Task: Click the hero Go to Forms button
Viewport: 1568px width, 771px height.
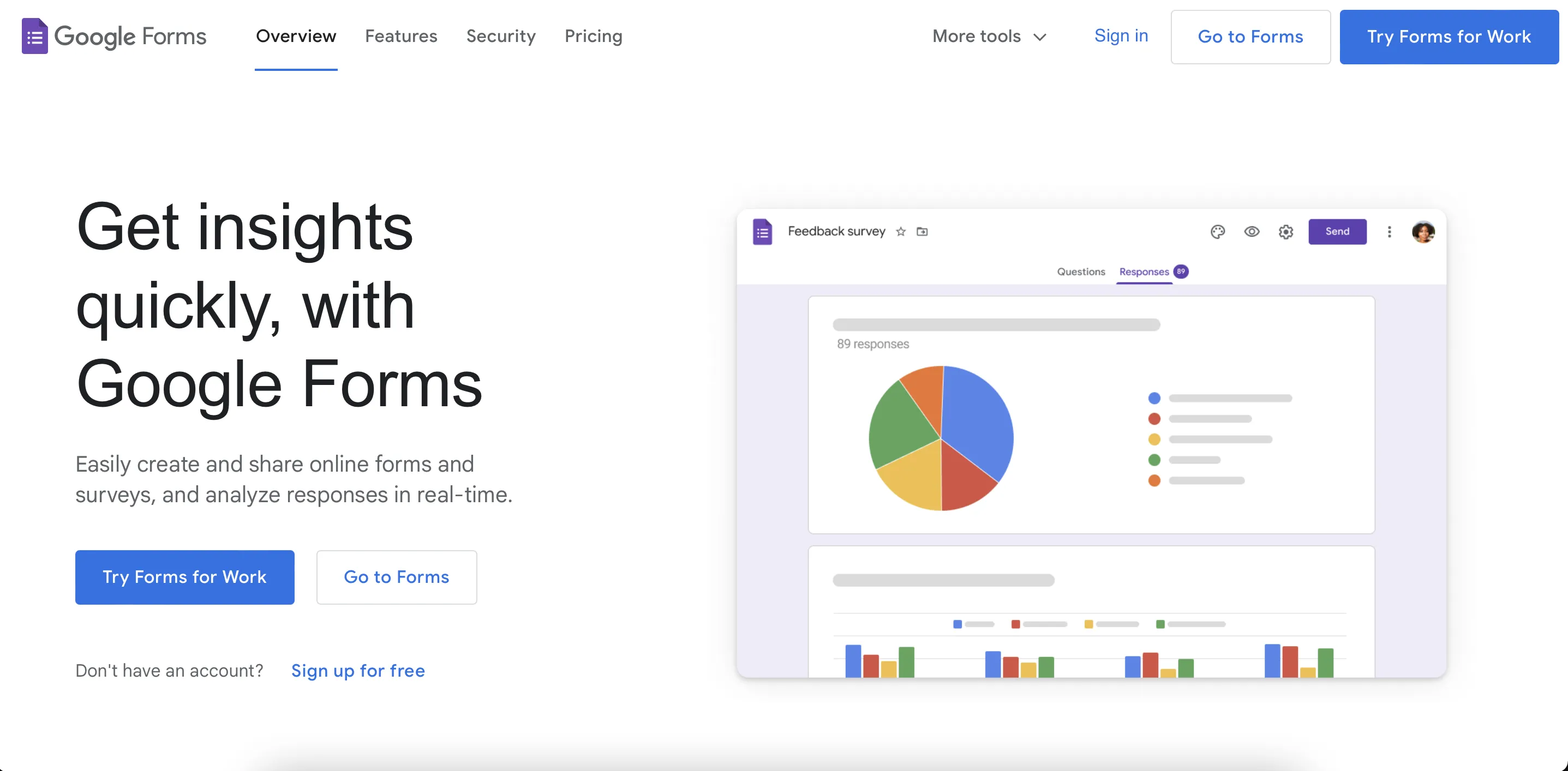Action: click(x=396, y=577)
